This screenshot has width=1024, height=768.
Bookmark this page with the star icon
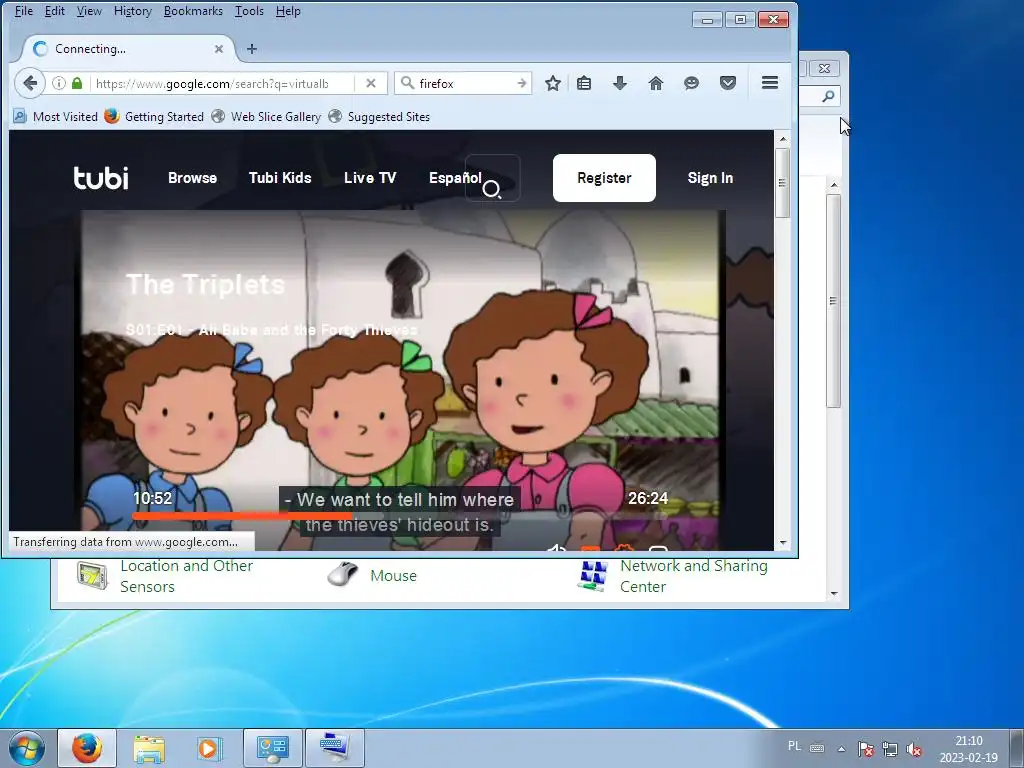552,83
